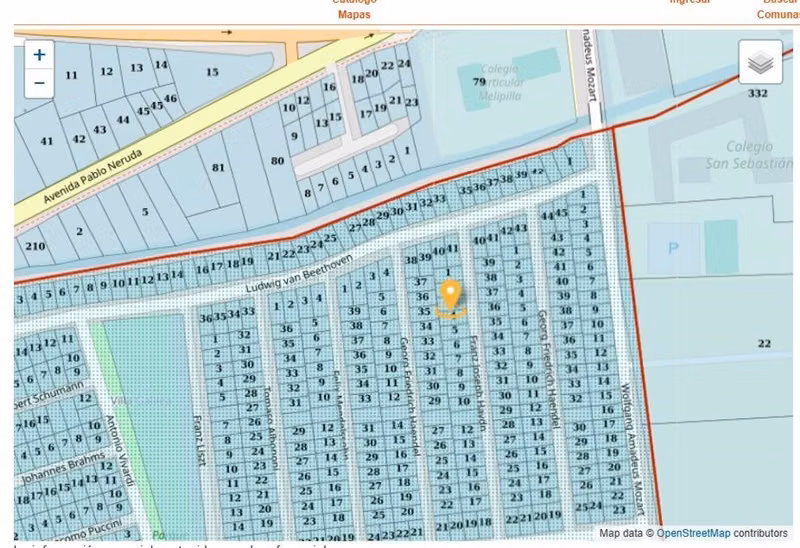Image resolution: width=800 pixels, height=548 pixels.
Task: Follow the OpenStreetMap attribution link
Action: coord(693,533)
